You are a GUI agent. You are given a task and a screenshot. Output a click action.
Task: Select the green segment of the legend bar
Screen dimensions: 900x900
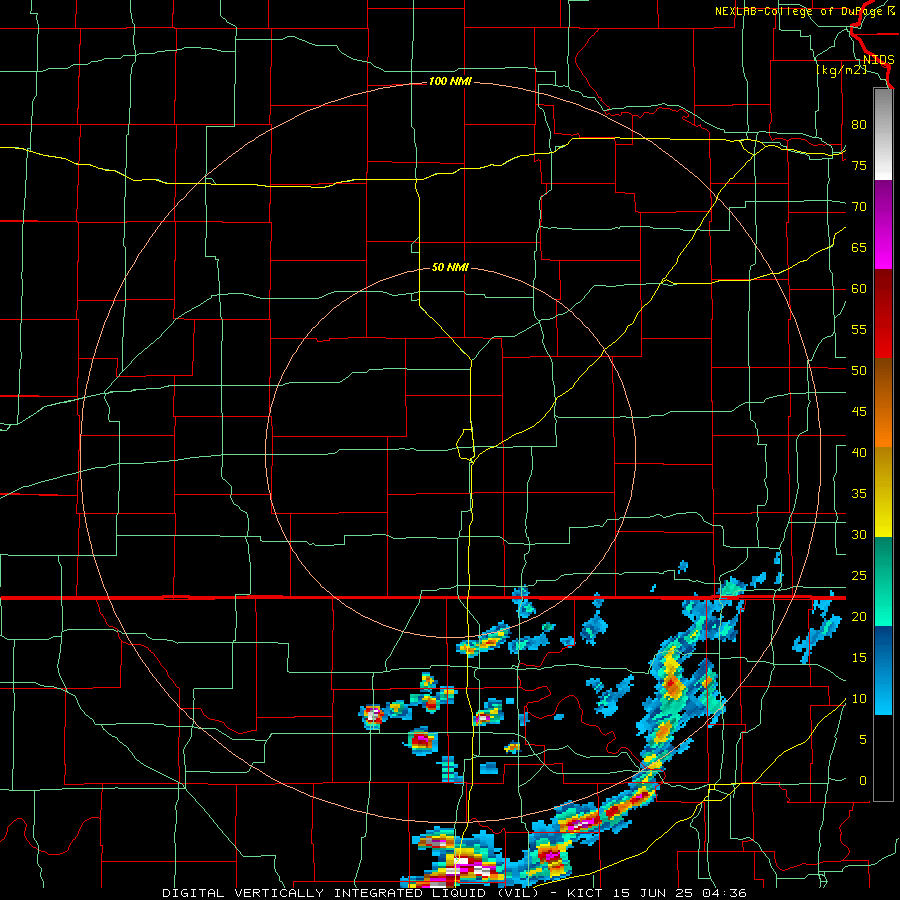[883, 581]
